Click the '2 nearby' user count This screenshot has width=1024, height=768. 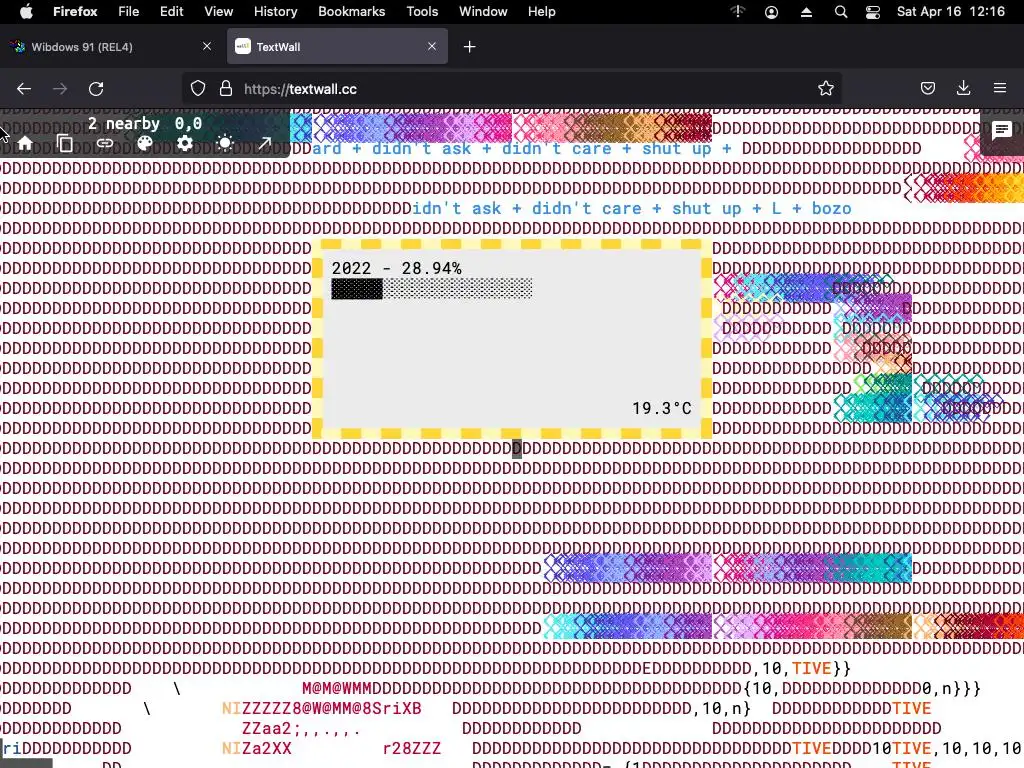click(124, 123)
